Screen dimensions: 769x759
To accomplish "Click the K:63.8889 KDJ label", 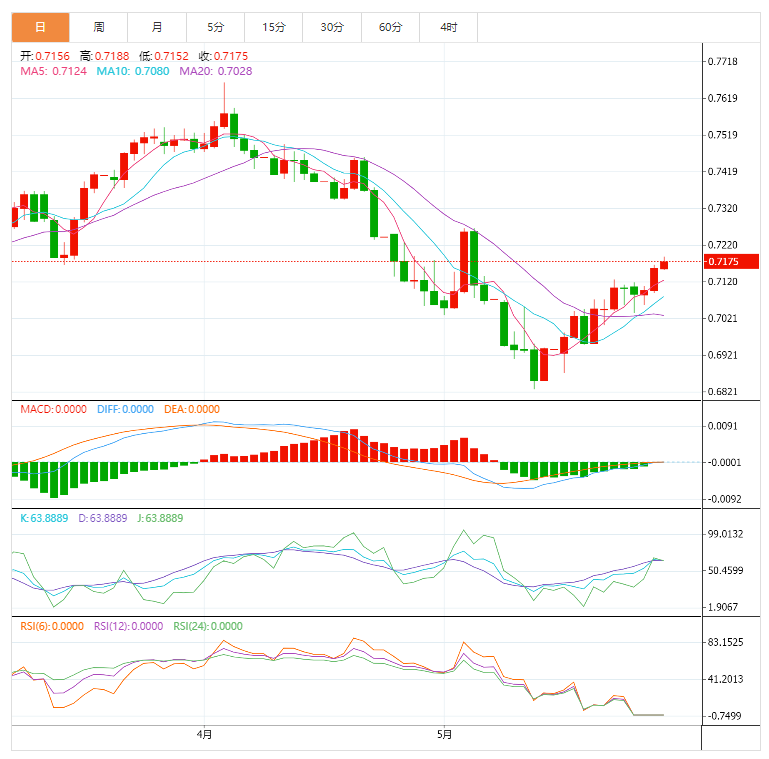I will [44, 518].
